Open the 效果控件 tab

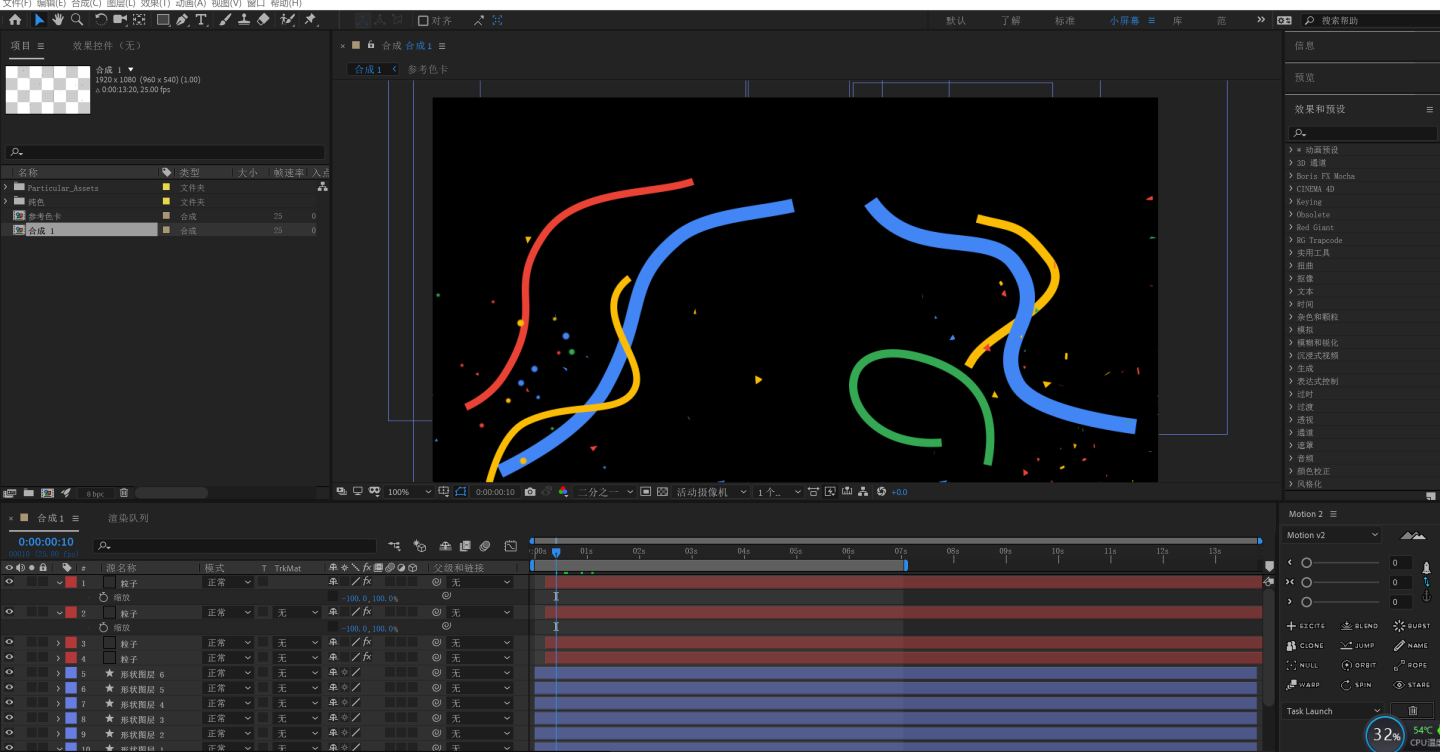[106, 46]
